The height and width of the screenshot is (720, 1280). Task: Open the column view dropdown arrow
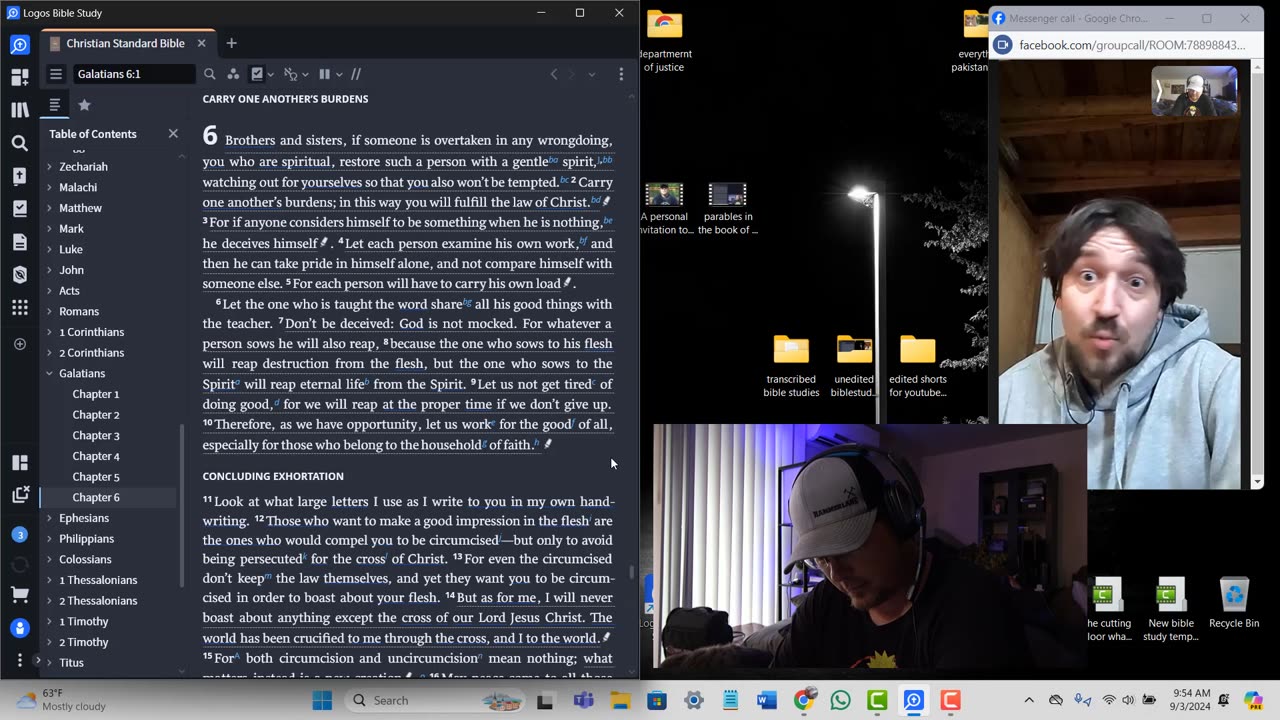[x=339, y=74]
